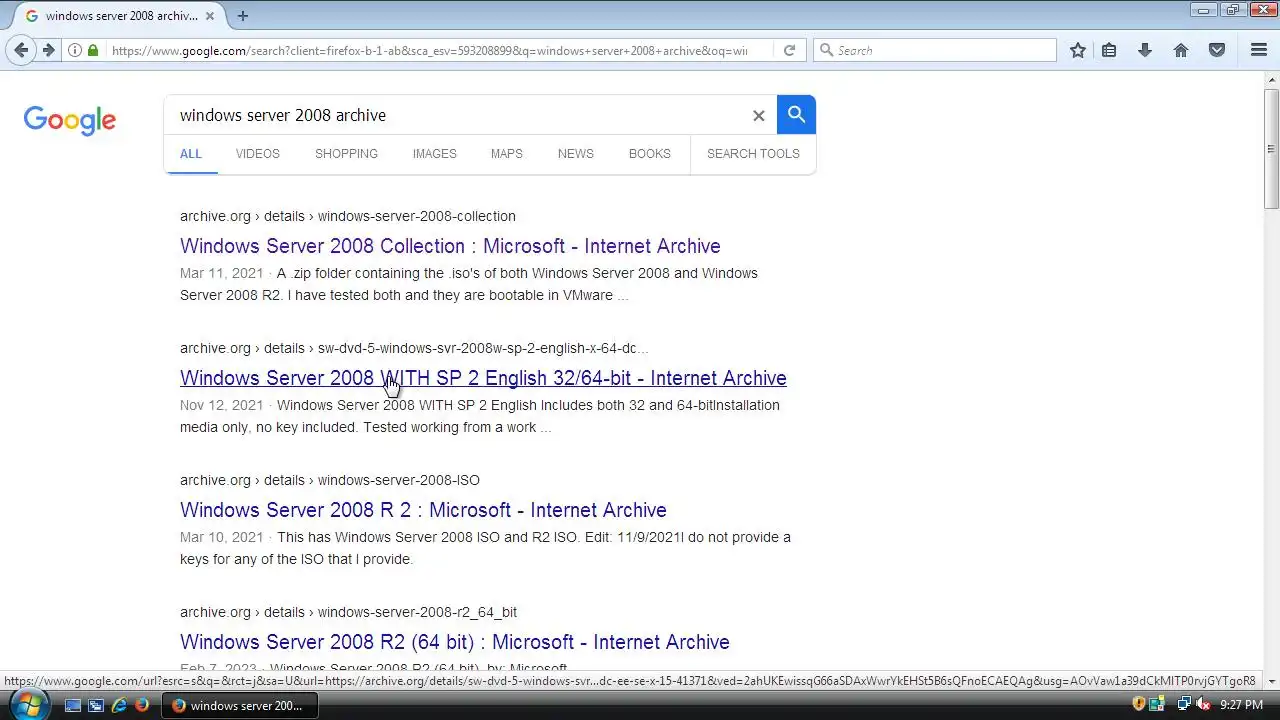
Task: Open Windows Server 2008 R2 (64 bit) link
Action: pos(455,642)
